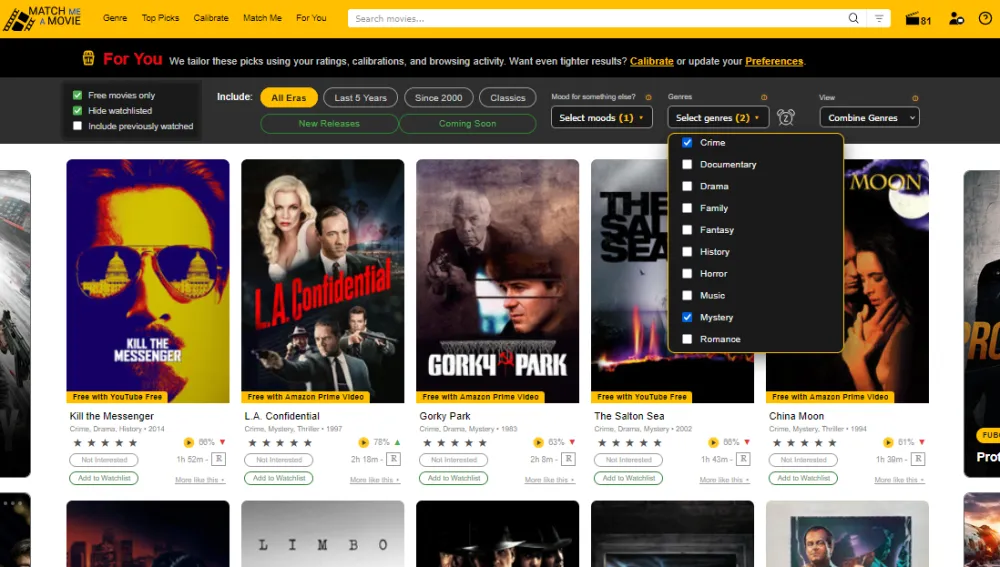Screen dimensions: 1000x567
Task: Click the snooze alarm clock icon beside genres
Action: point(786,117)
